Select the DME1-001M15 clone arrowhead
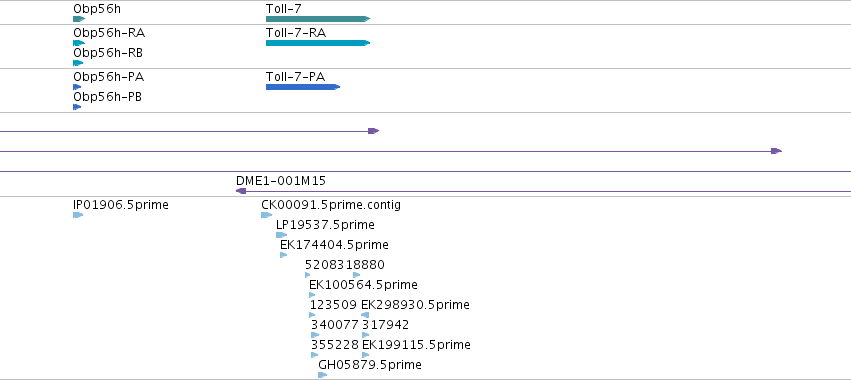The height and width of the screenshot is (380, 851). tap(242, 191)
